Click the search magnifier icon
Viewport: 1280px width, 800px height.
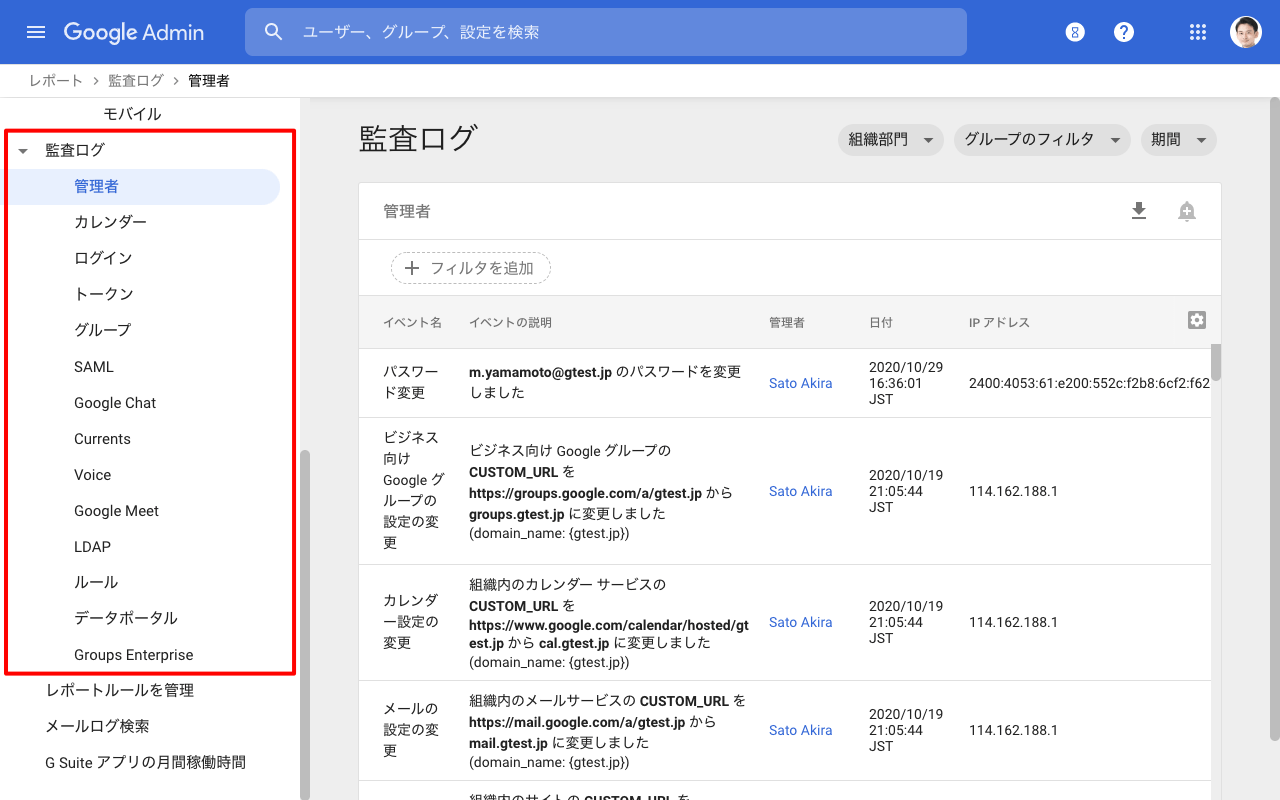274,32
